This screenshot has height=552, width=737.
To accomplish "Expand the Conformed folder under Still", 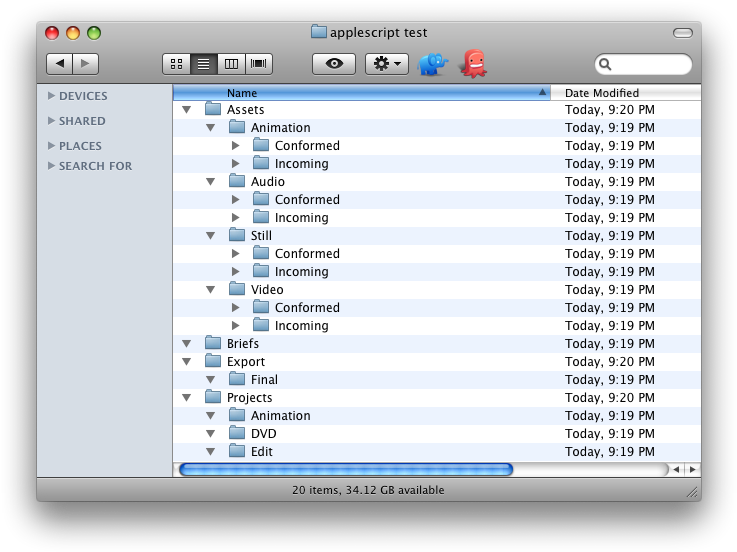I will coord(235,254).
